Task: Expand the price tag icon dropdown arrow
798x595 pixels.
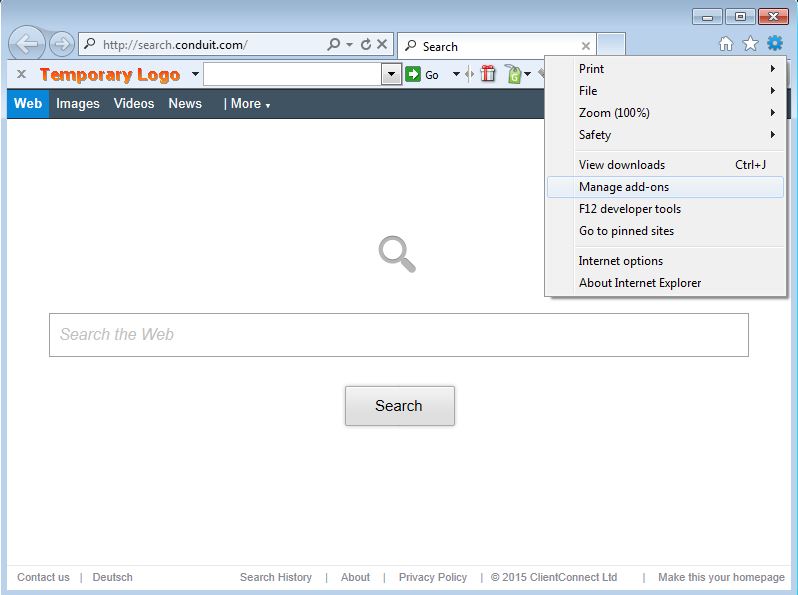Action: [x=527, y=74]
